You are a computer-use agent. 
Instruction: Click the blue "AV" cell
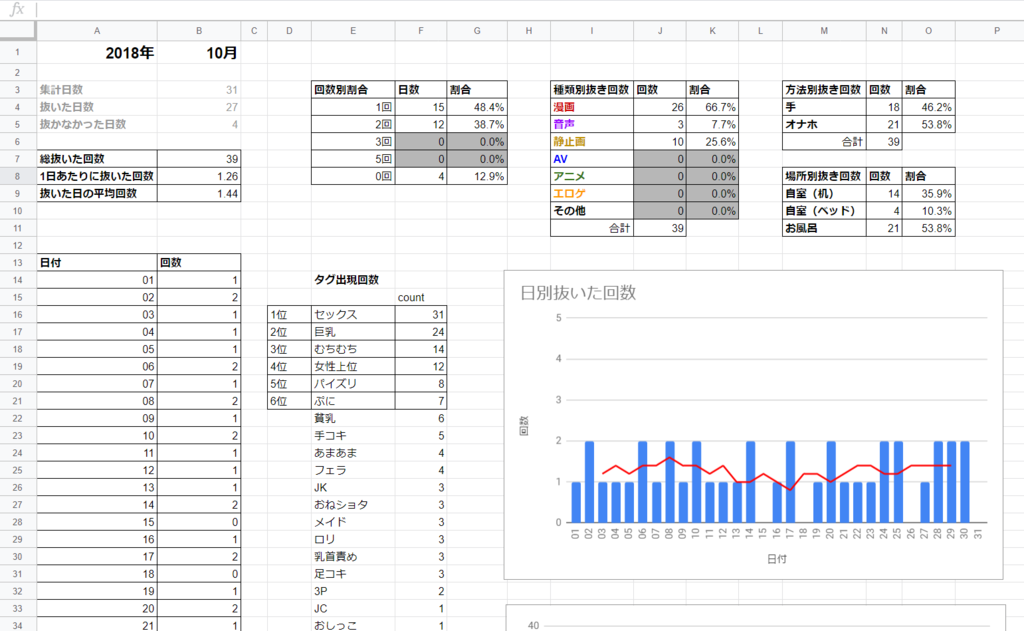[592, 159]
